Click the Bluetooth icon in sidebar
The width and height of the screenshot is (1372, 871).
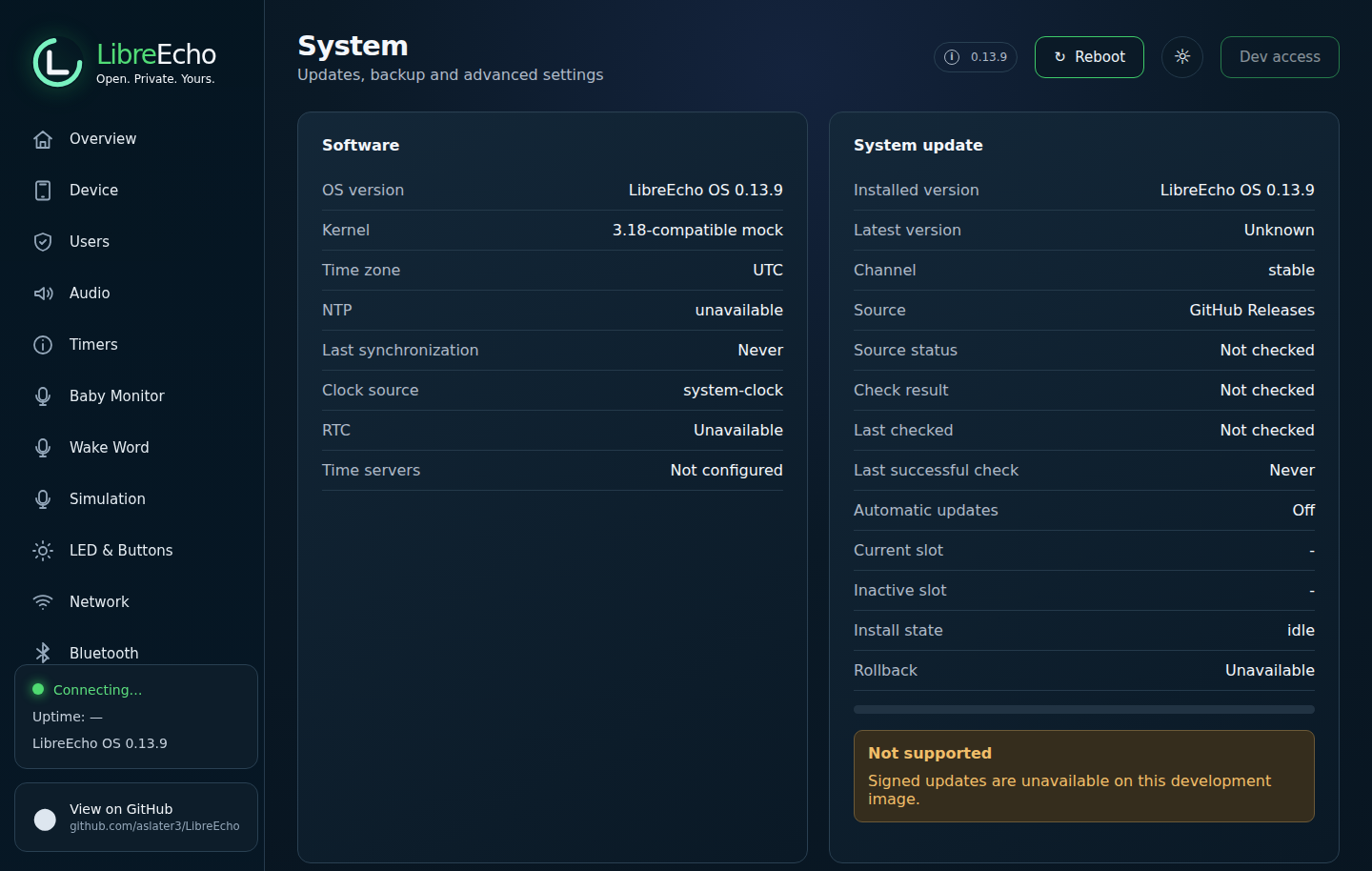click(43, 653)
